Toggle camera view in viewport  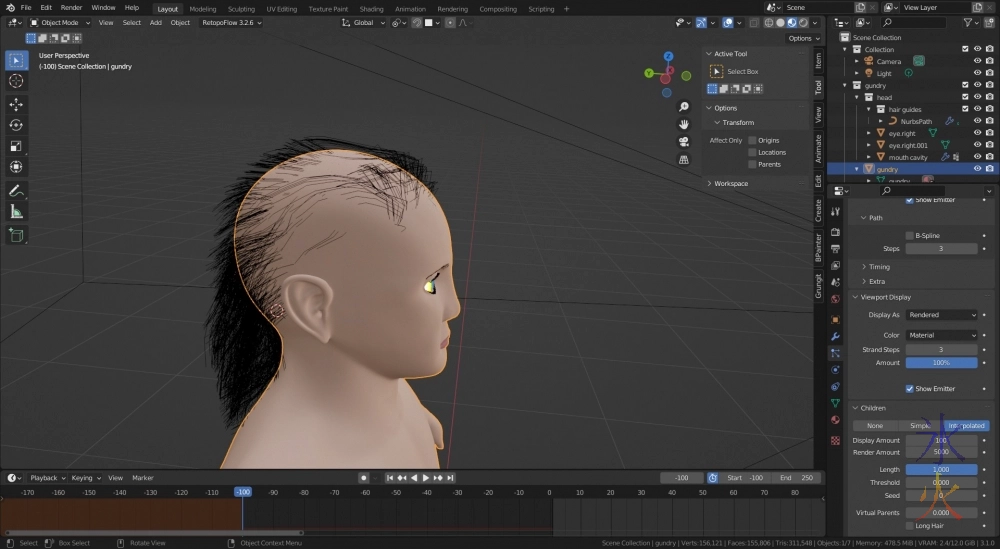(x=684, y=142)
